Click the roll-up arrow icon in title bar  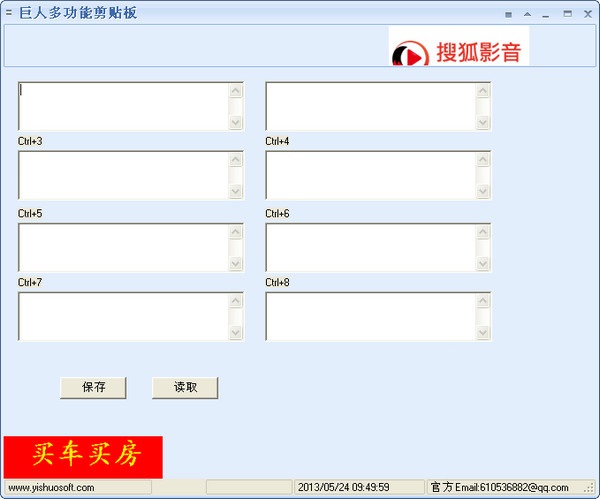point(527,14)
